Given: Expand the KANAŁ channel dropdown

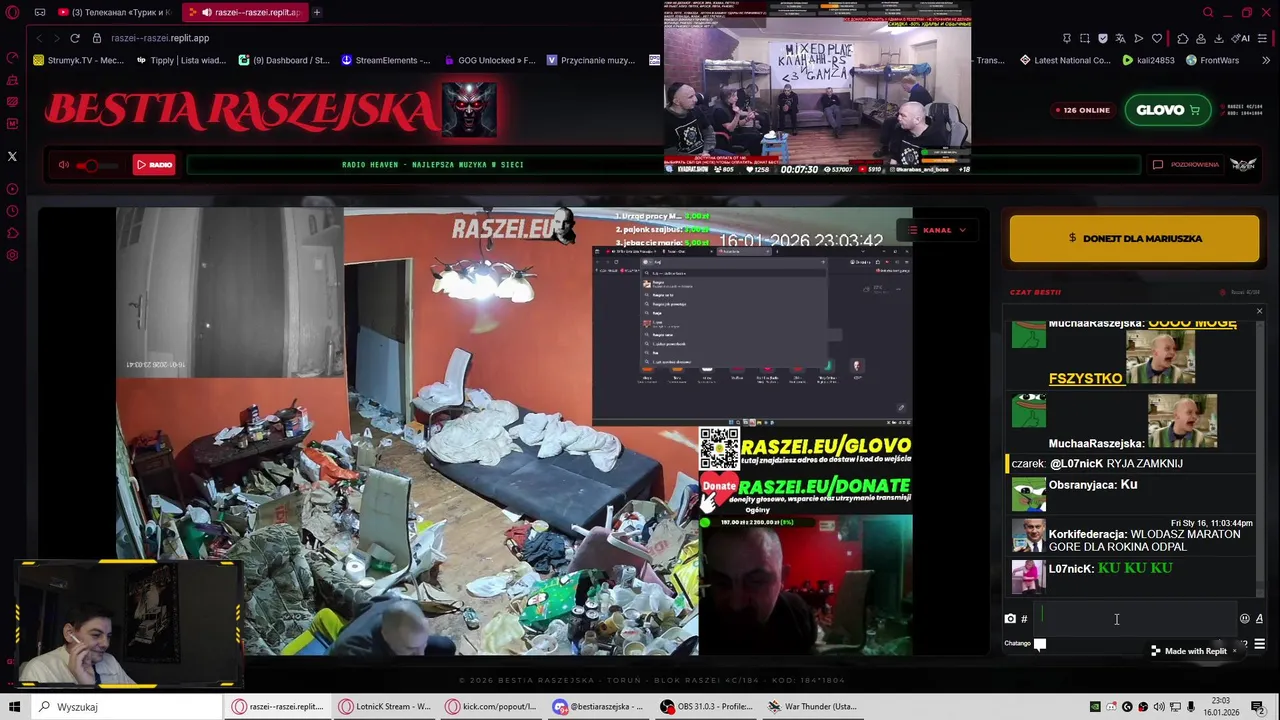Looking at the screenshot, I should pos(937,230).
